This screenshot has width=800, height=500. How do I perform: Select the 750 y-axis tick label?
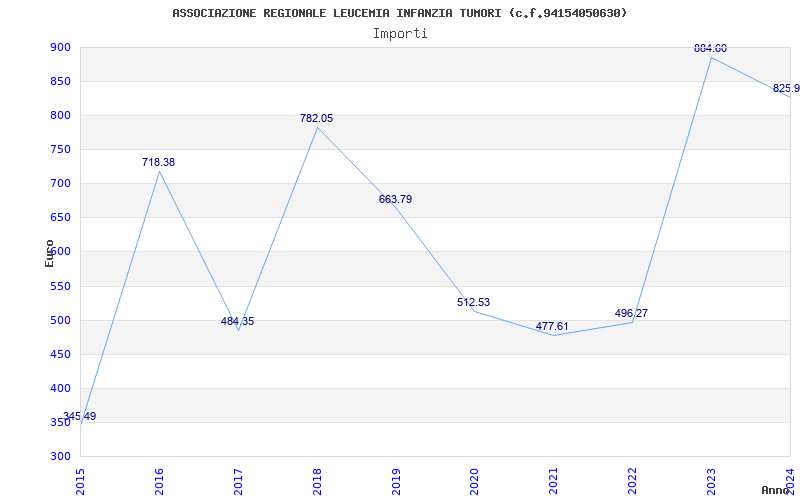[60, 150]
